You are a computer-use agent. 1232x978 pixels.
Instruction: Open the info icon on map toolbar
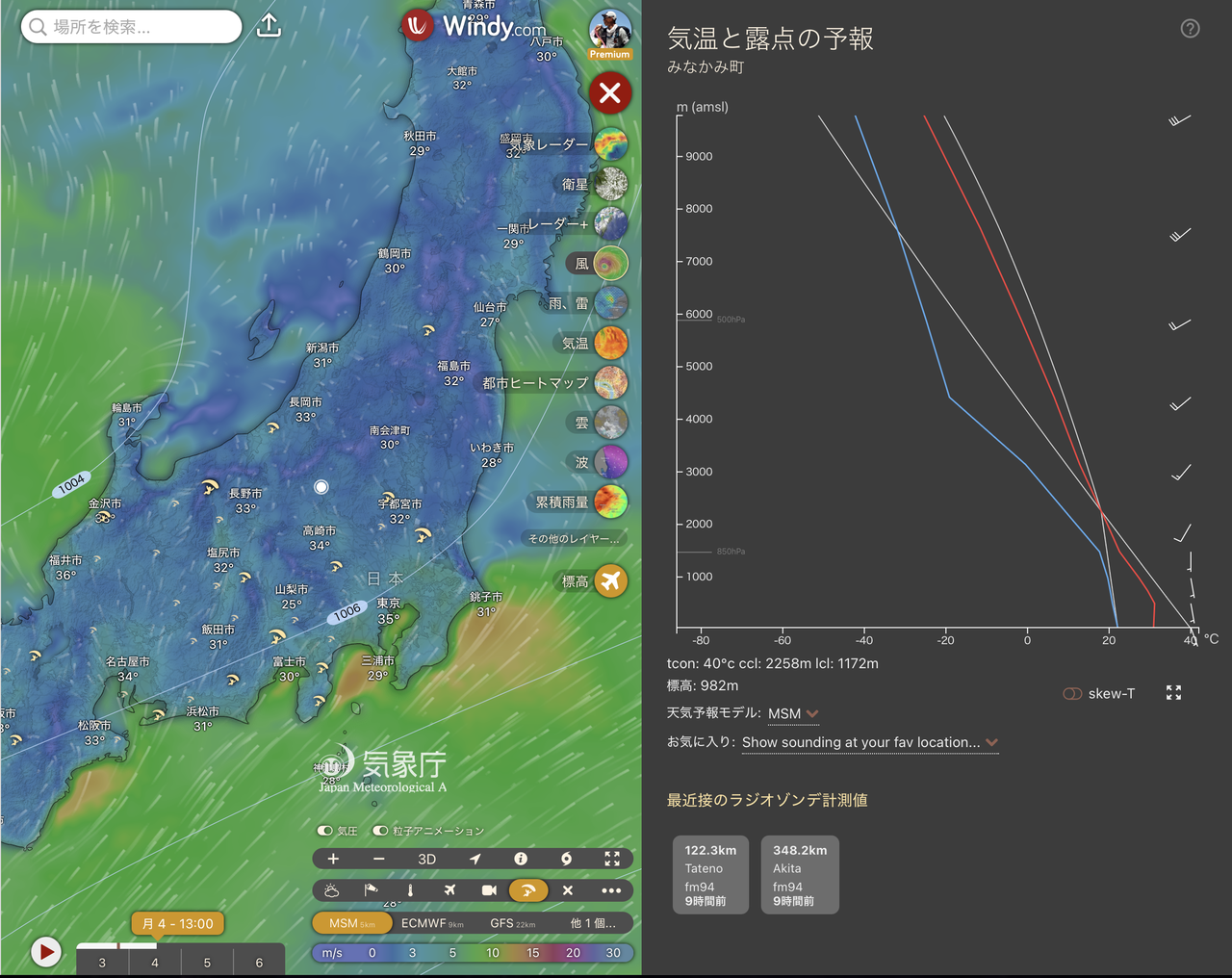(x=521, y=859)
